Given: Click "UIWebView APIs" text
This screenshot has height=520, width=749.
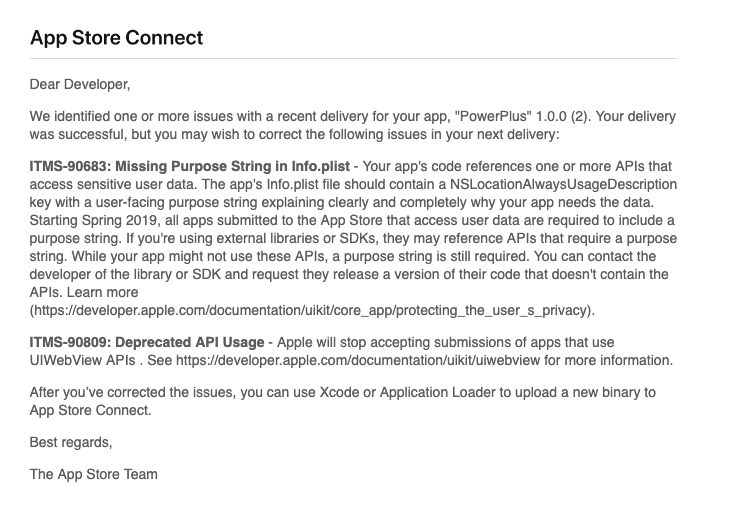Looking at the screenshot, I should pos(83,360).
